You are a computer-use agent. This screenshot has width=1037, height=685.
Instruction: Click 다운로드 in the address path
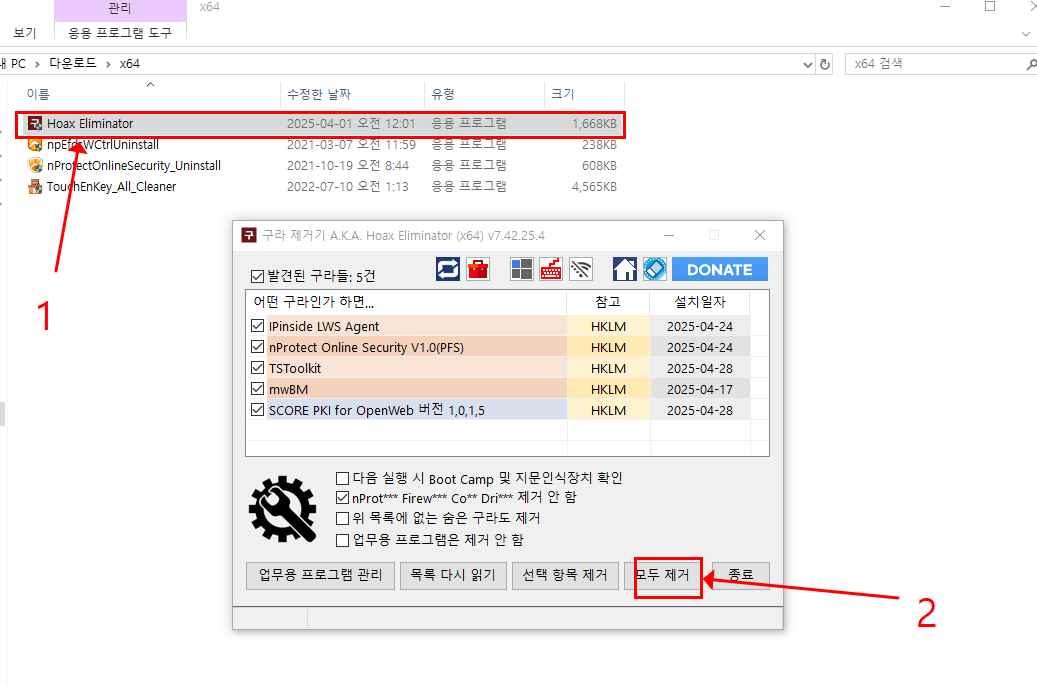pyautogui.click(x=73, y=63)
